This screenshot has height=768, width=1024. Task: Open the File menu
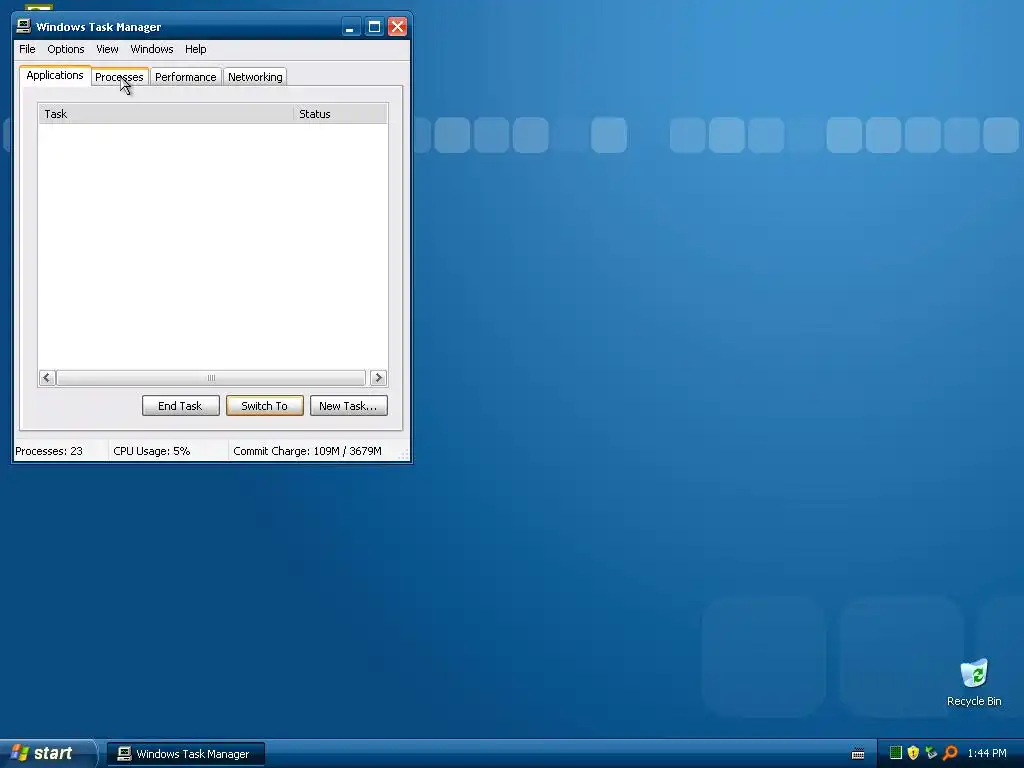(27, 49)
